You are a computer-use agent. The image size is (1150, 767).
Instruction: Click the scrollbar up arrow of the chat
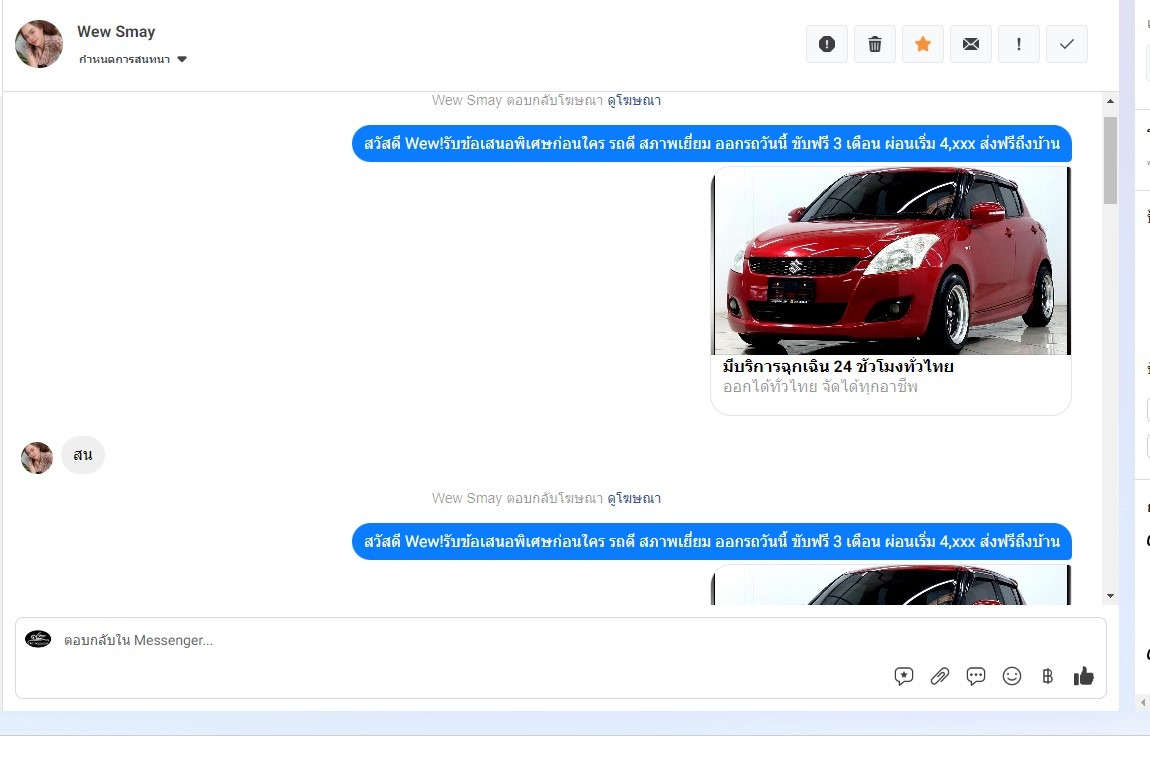(x=1110, y=101)
